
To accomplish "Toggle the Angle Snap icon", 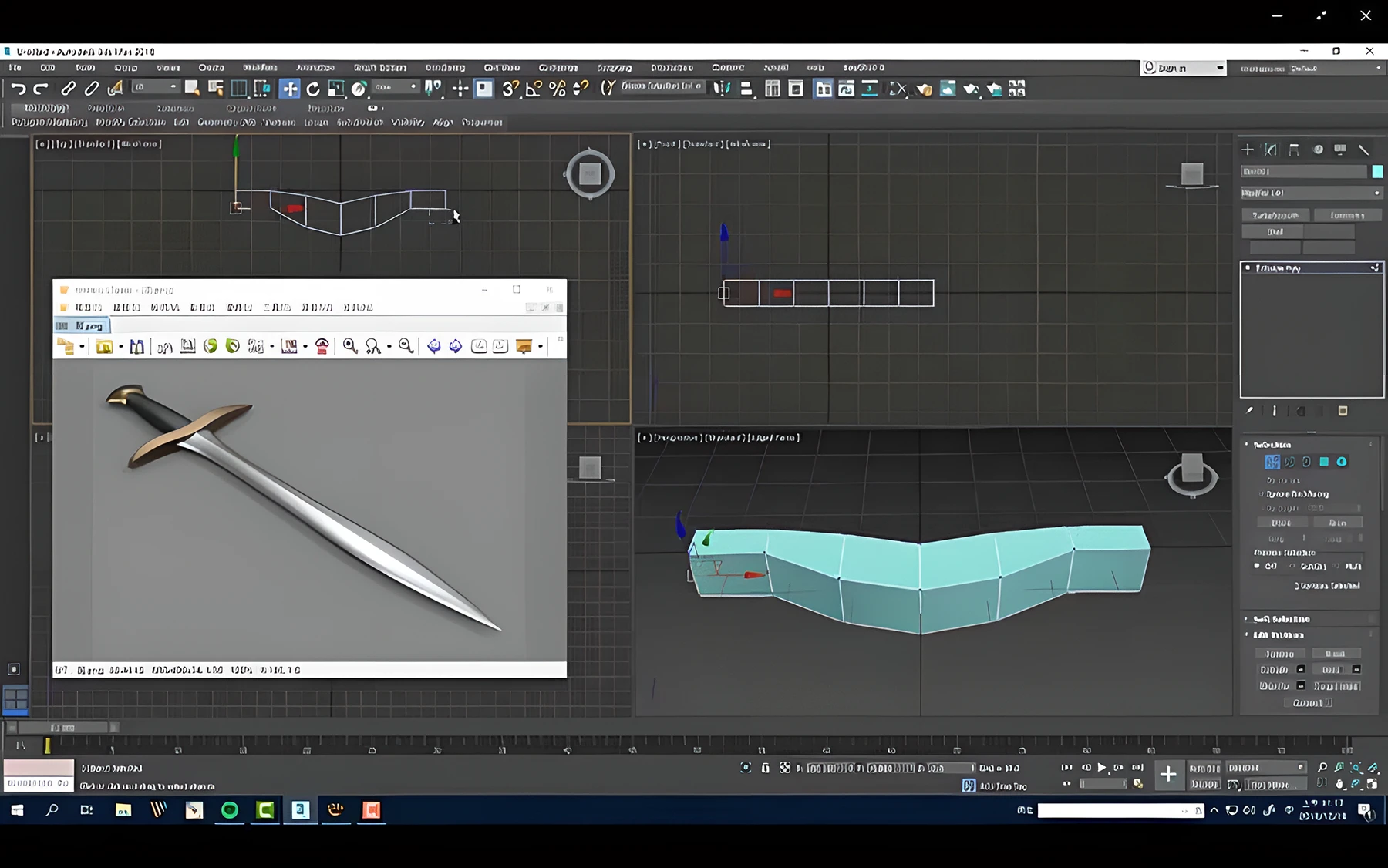I will click(534, 89).
